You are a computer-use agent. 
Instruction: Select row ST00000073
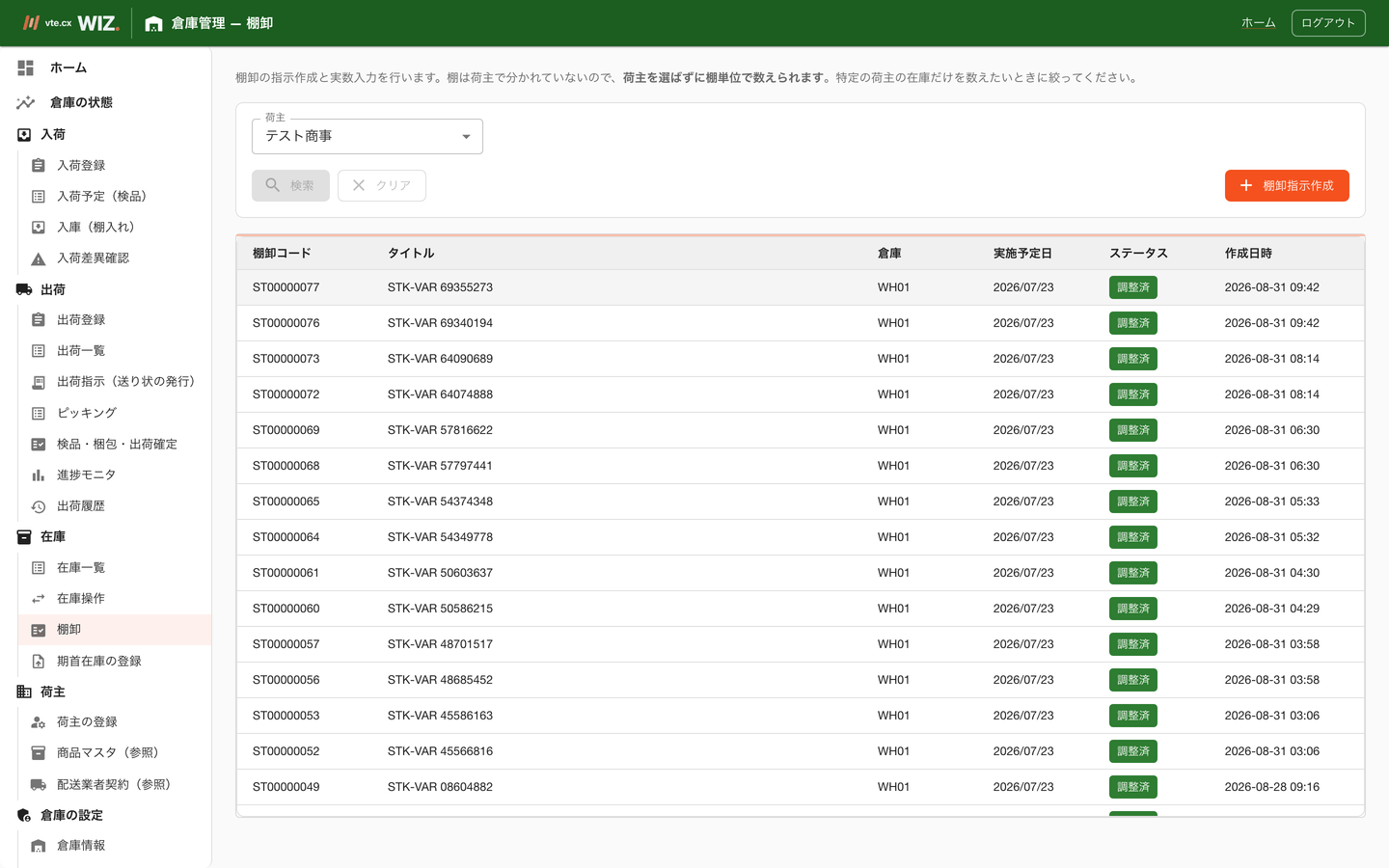pyautogui.click(x=801, y=359)
